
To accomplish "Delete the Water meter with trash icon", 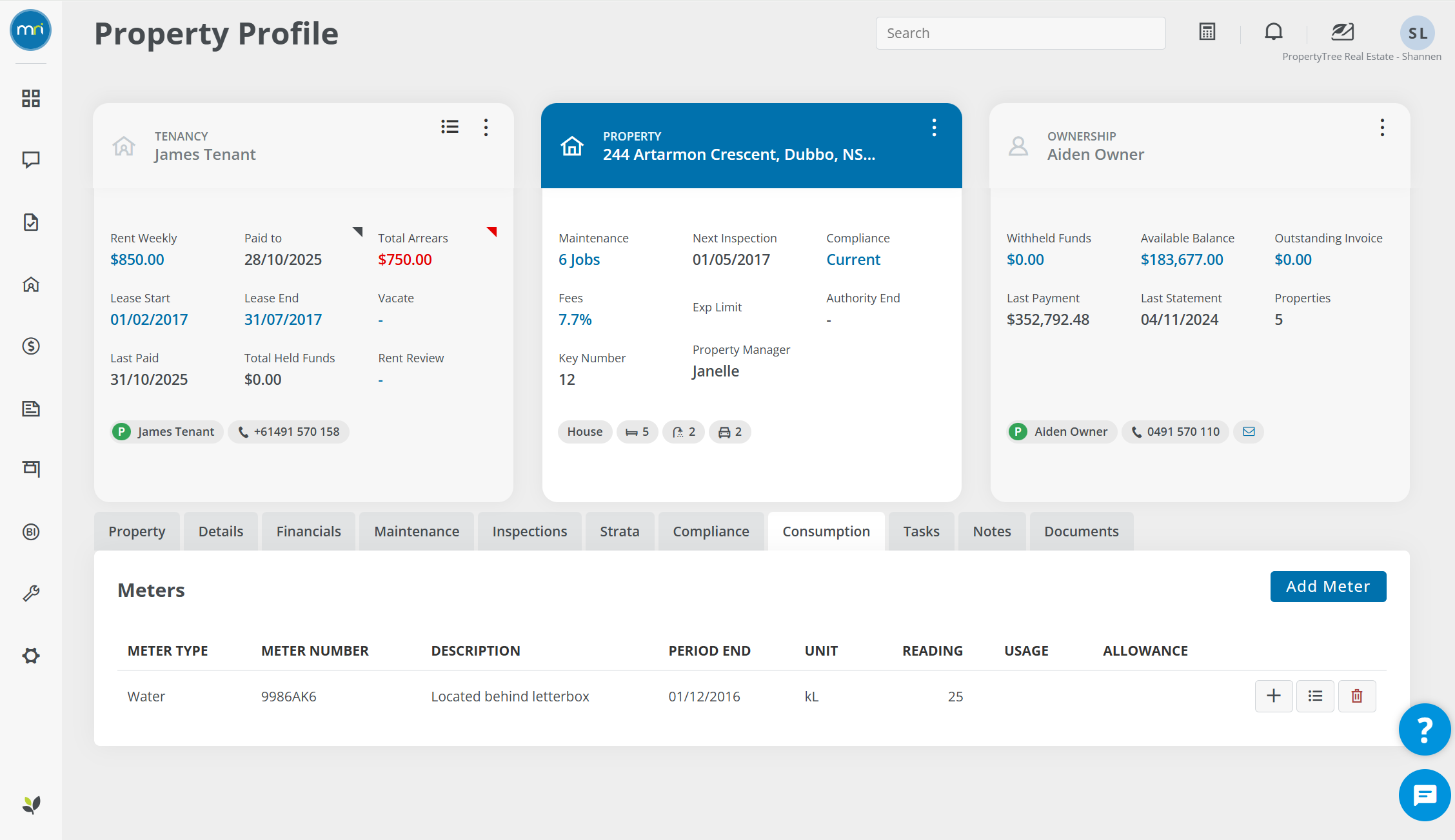I will [x=1357, y=696].
